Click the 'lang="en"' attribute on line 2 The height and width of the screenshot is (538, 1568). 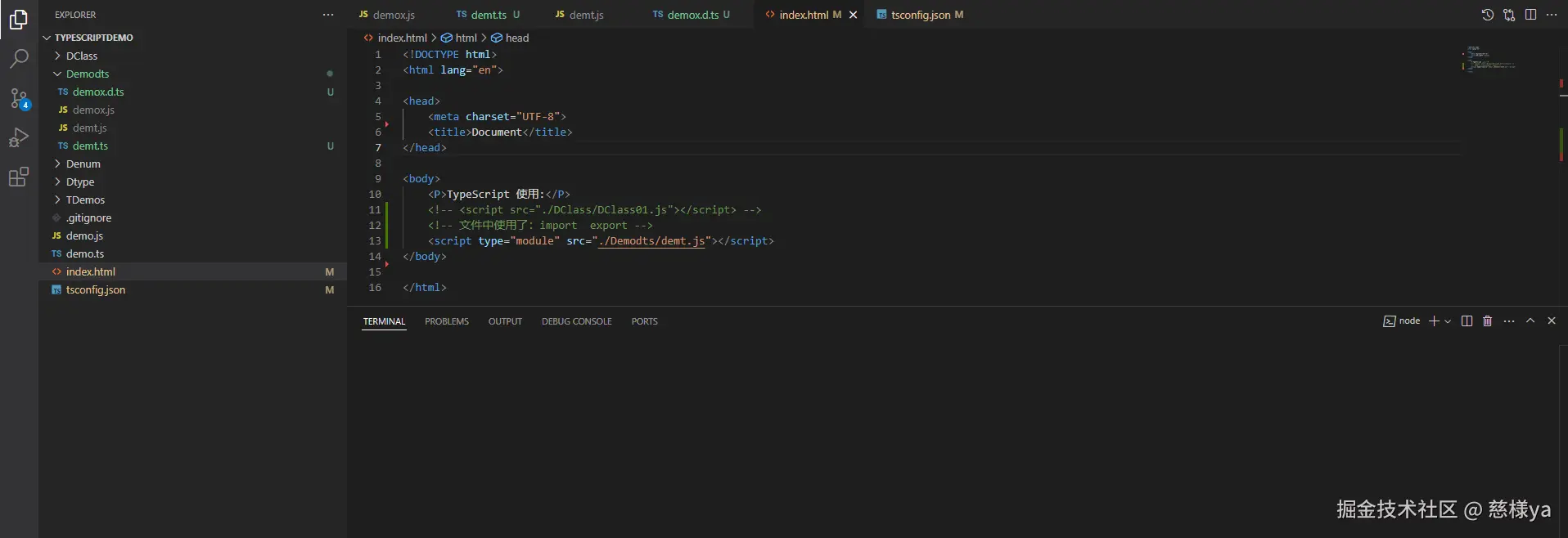468,70
